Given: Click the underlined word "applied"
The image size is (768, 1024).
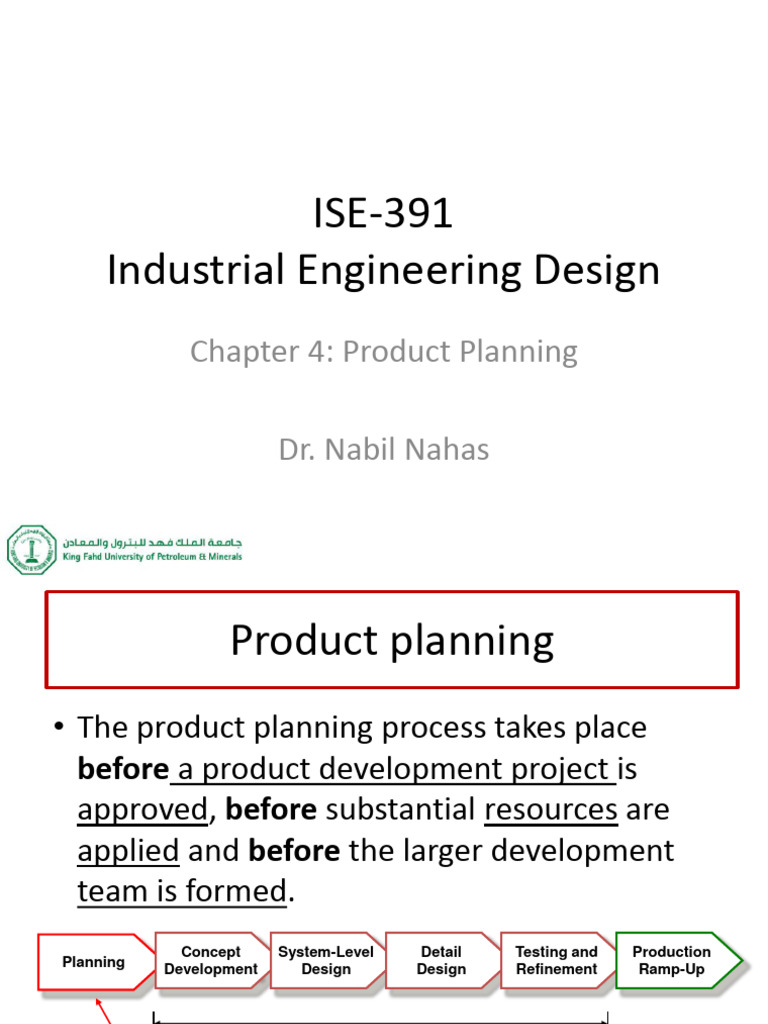Looking at the screenshot, I should (128, 851).
